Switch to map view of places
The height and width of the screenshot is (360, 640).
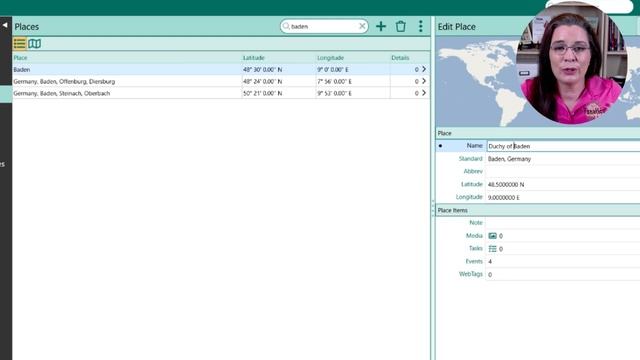click(35, 44)
